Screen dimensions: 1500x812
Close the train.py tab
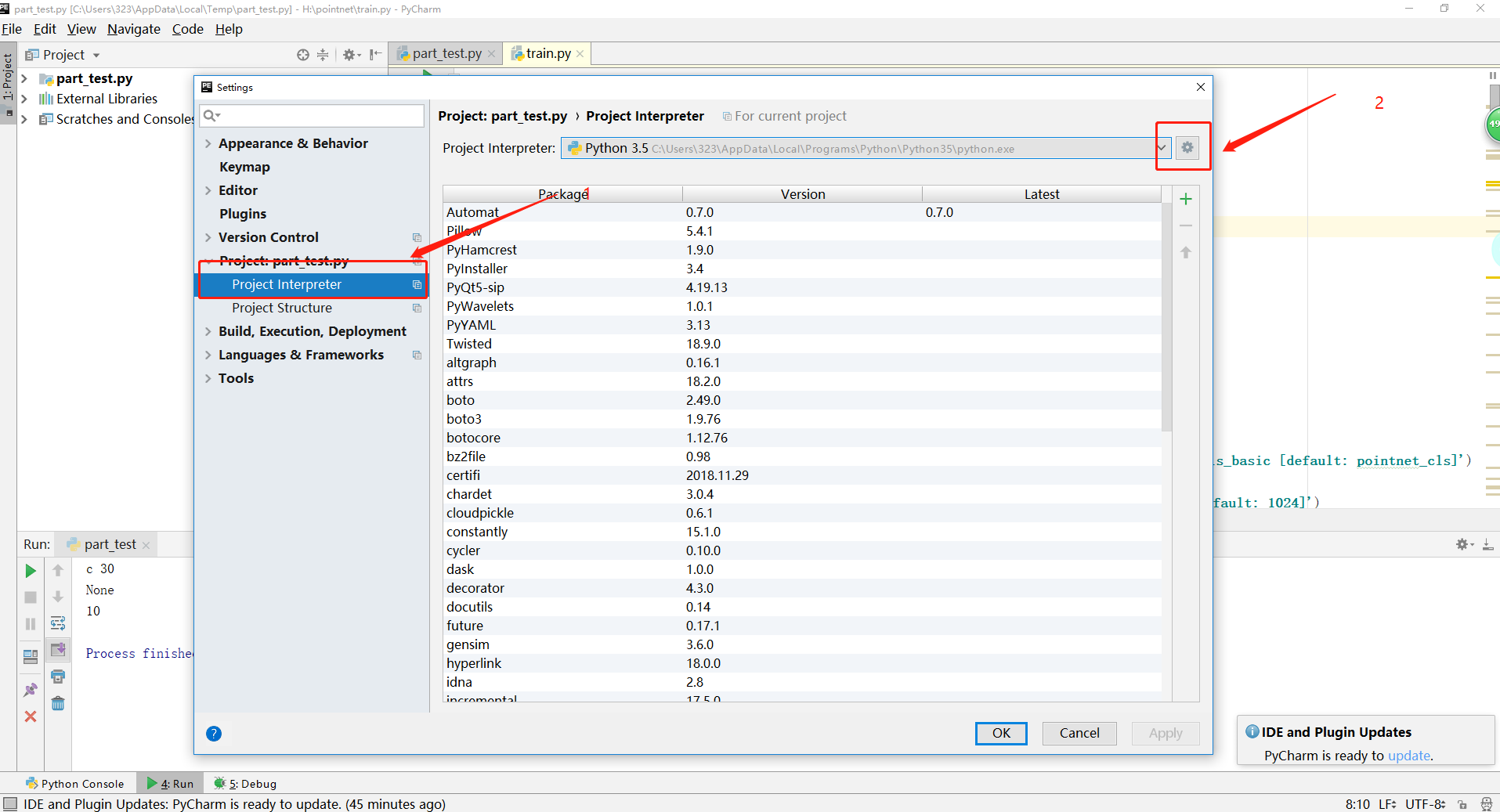[580, 53]
